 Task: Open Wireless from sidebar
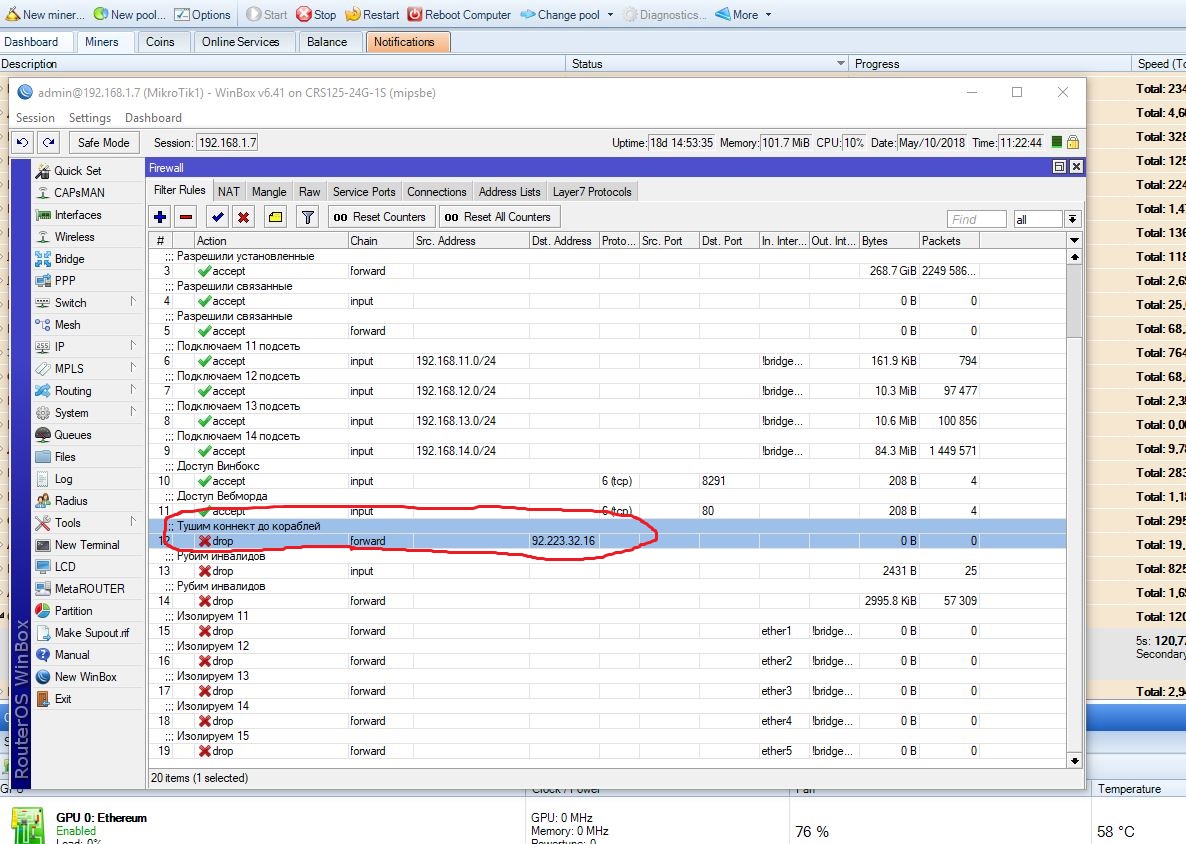(x=74, y=237)
